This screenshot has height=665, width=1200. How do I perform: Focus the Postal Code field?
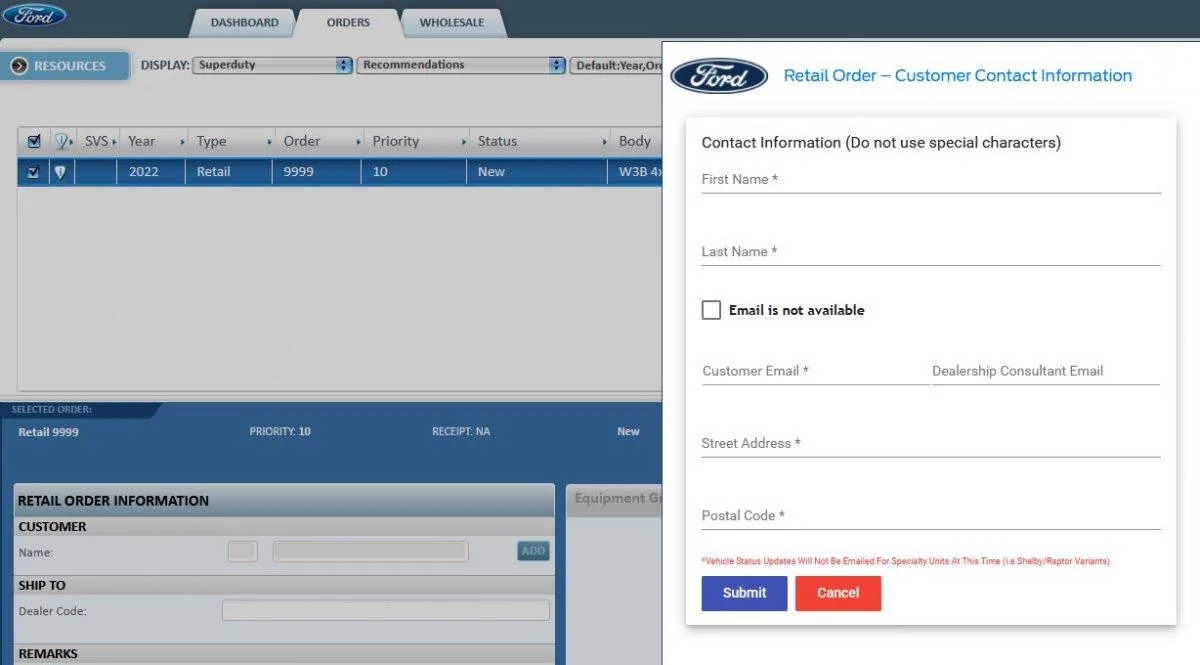(x=931, y=516)
